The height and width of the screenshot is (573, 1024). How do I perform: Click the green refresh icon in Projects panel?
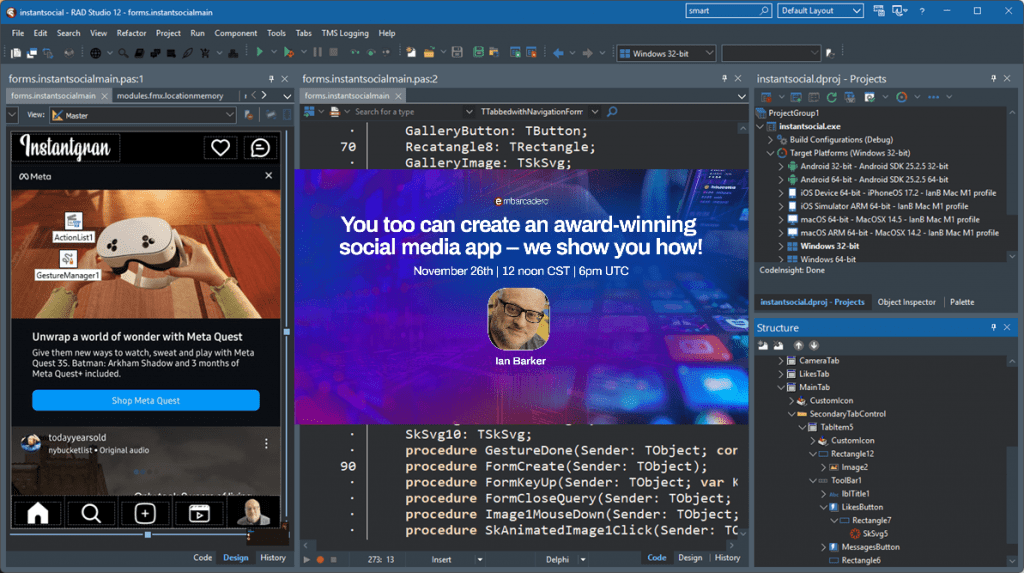[831, 97]
